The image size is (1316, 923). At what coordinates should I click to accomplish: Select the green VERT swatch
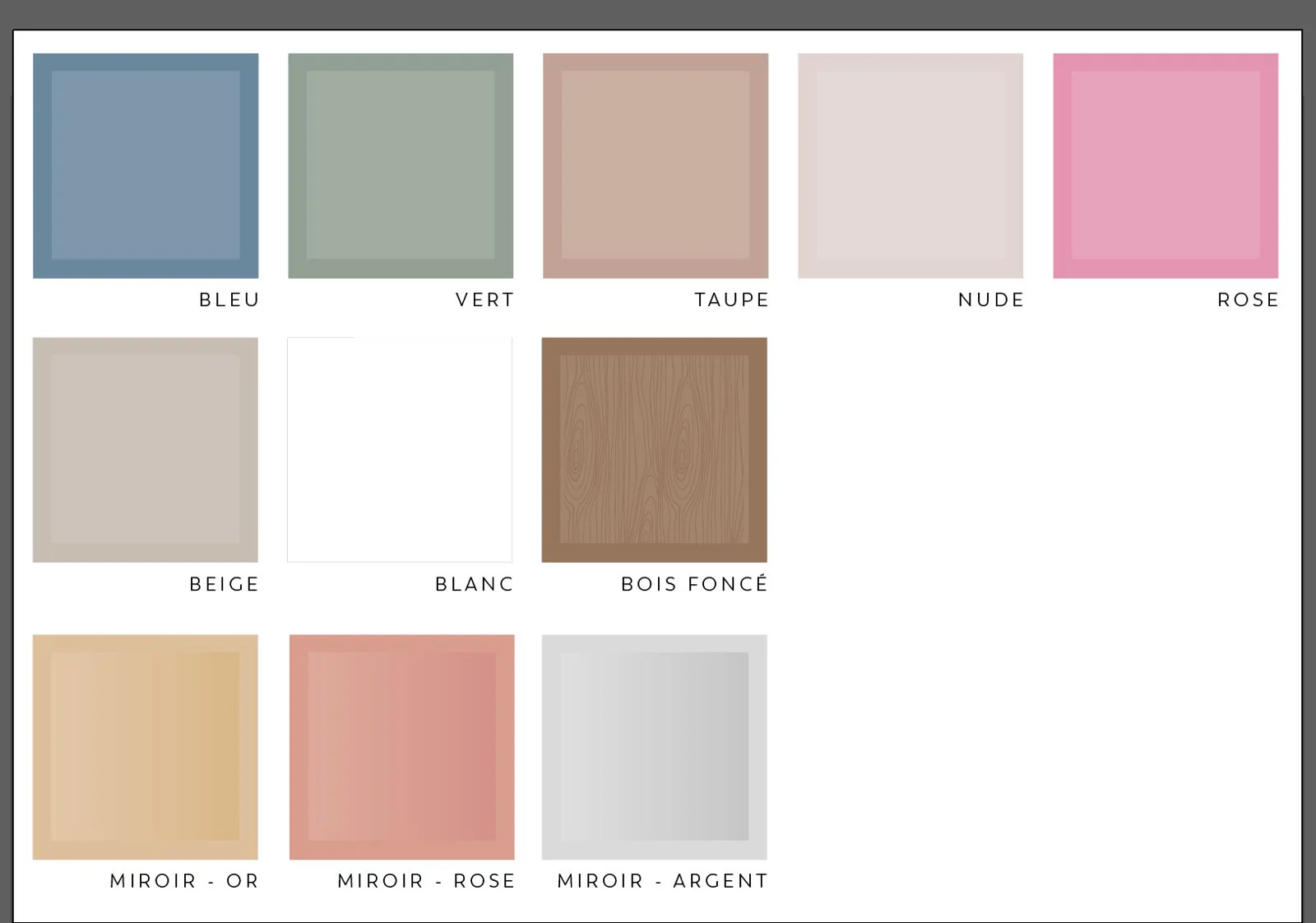click(401, 165)
